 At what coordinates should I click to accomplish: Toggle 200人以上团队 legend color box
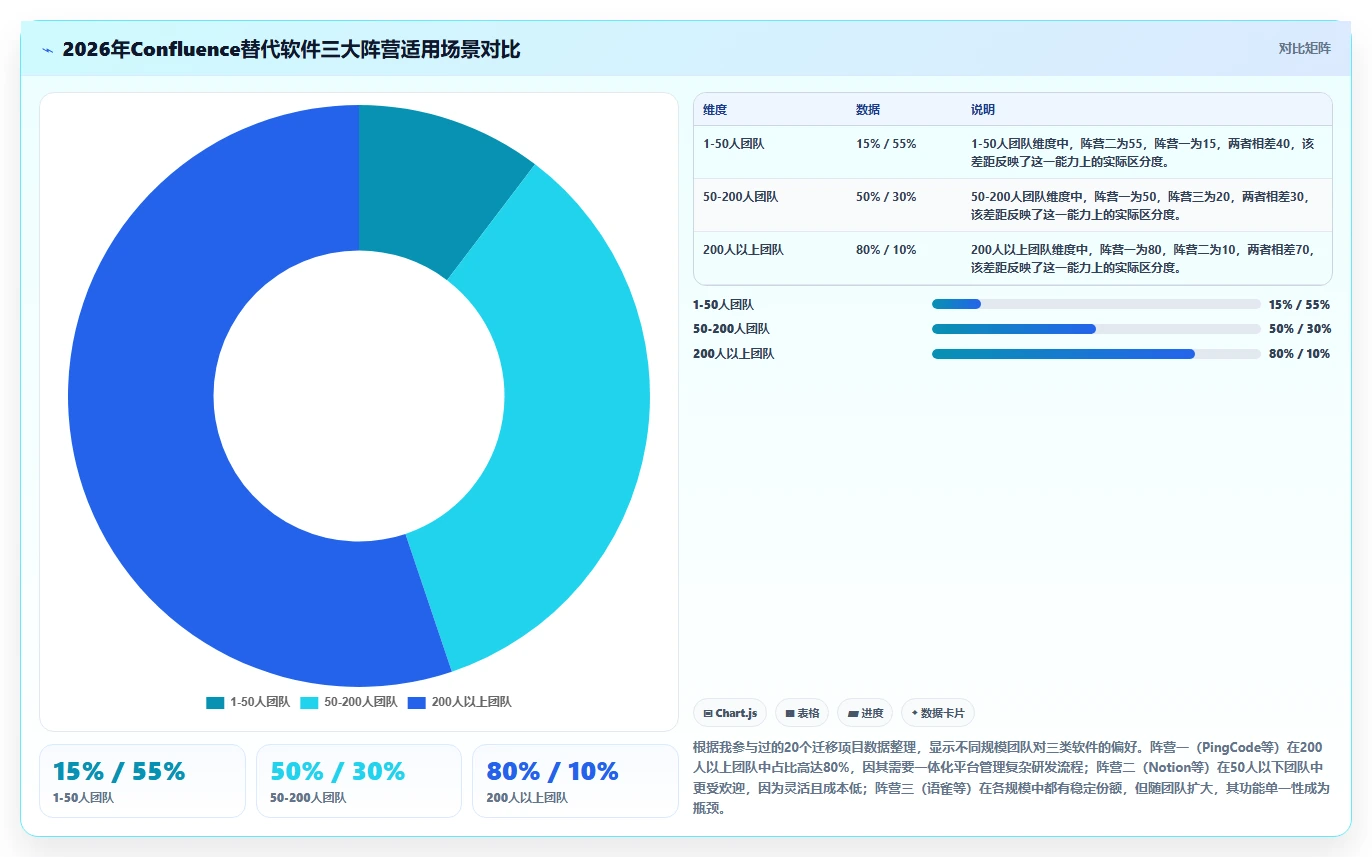pyautogui.click(x=417, y=702)
